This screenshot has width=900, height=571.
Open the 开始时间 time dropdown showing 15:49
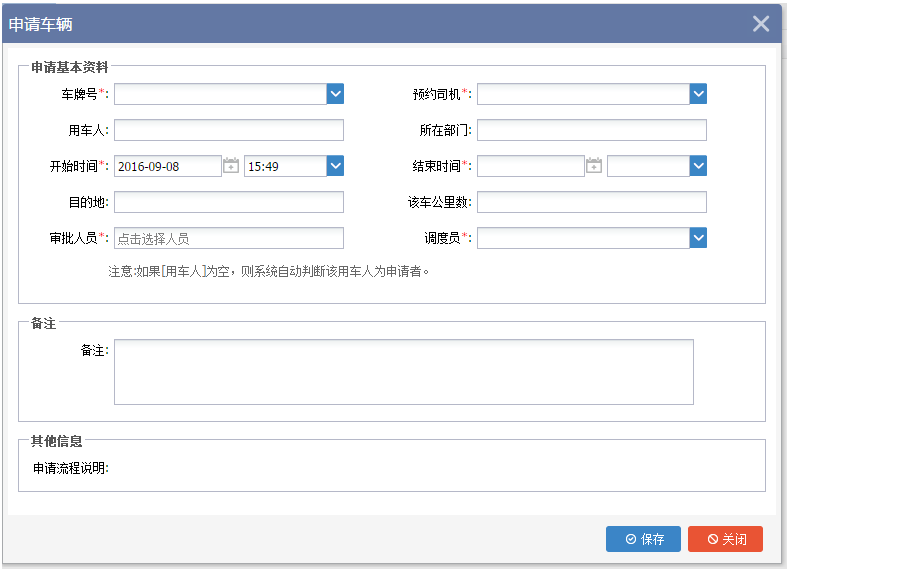tap(335, 166)
